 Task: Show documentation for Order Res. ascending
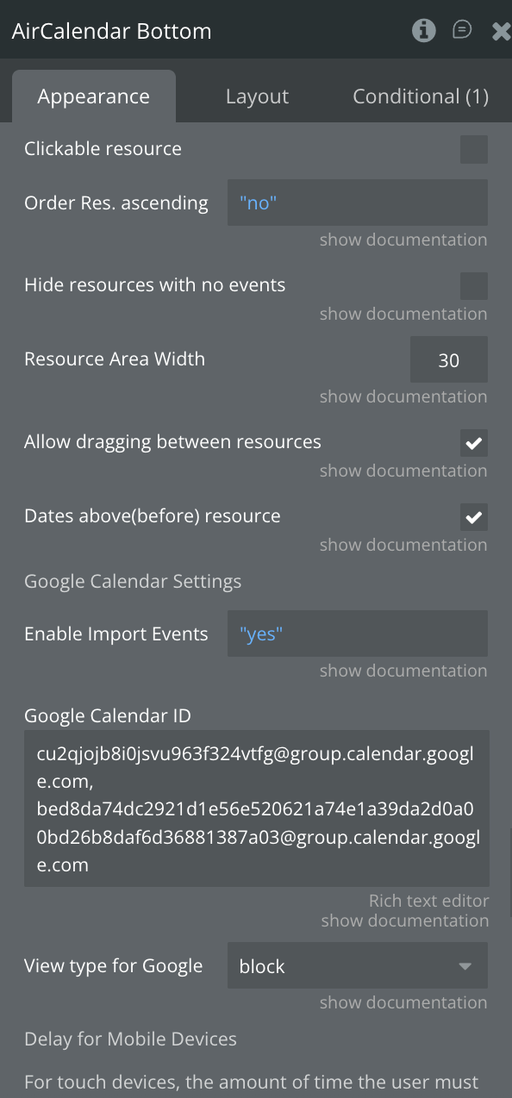[403, 240]
